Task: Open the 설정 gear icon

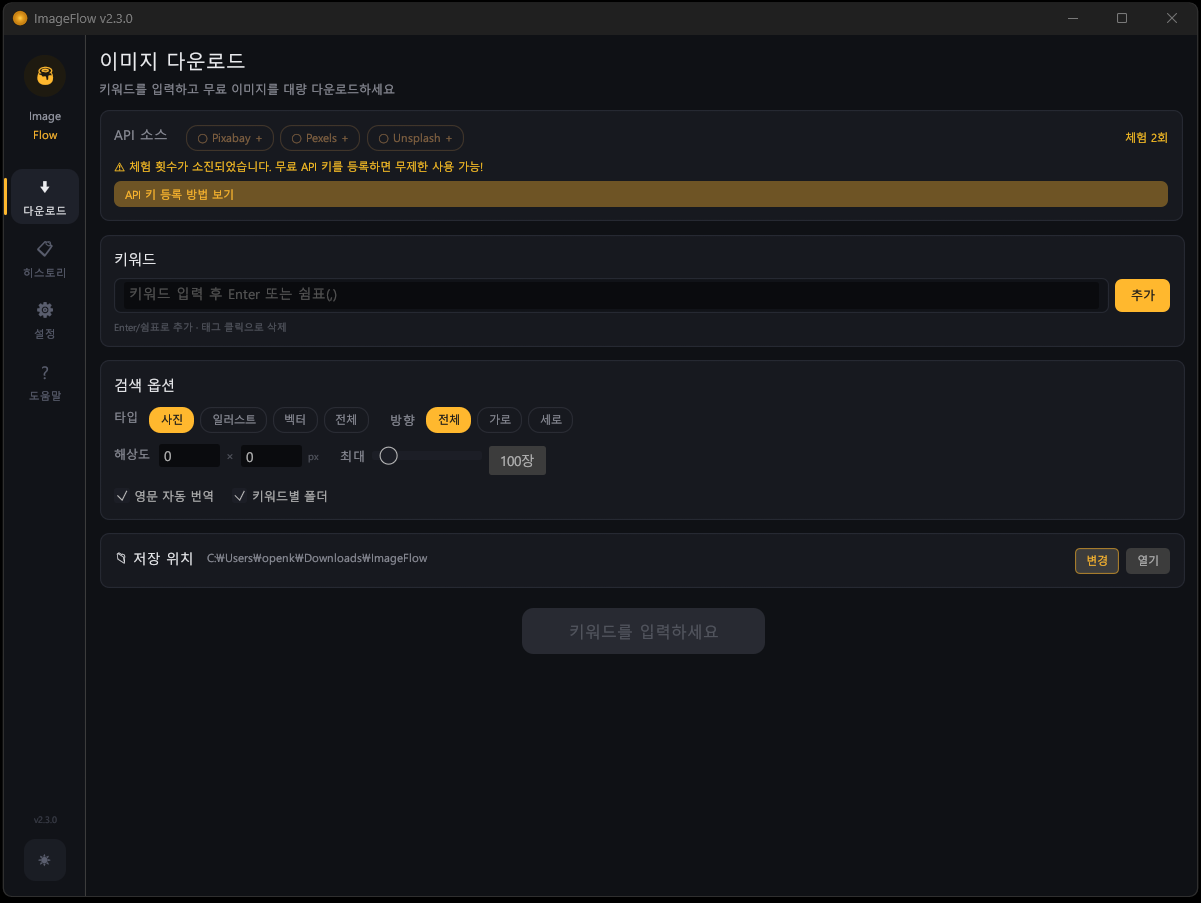Action: click(45, 310)
